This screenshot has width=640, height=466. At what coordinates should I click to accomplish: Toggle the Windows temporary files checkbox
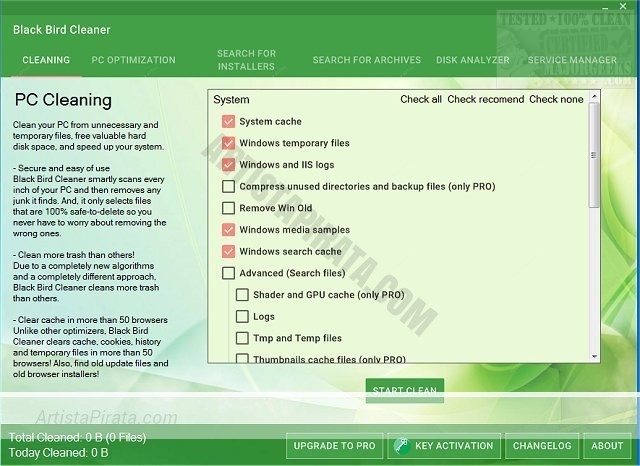click(228, 143)
